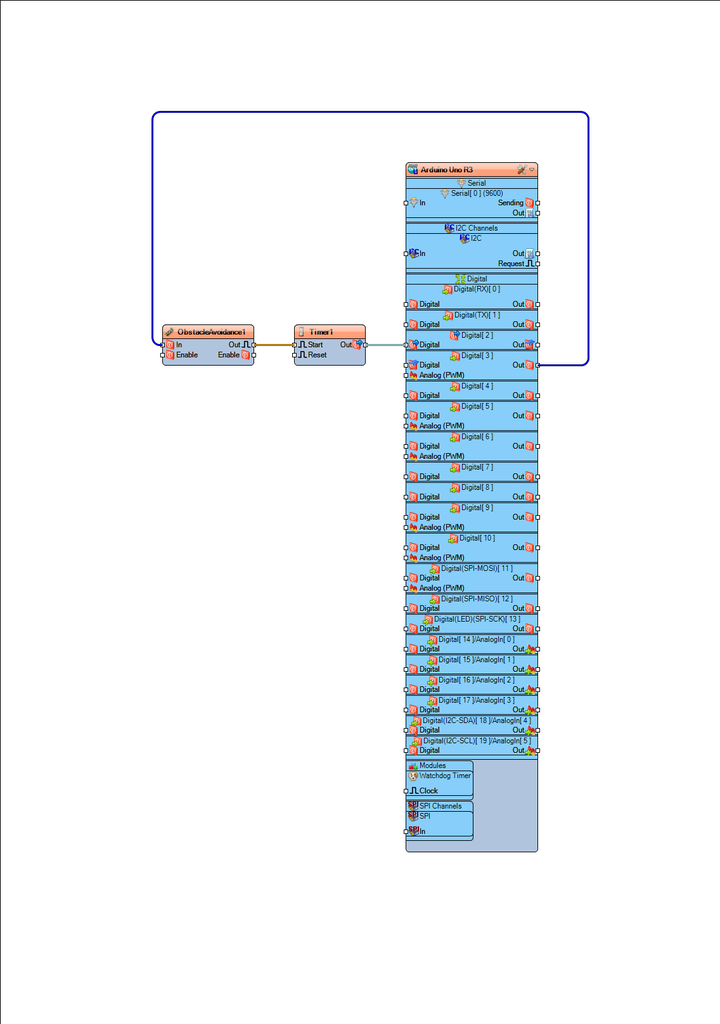Open the Arduino Uno R3 header dropdown arrow

[532, 170]
